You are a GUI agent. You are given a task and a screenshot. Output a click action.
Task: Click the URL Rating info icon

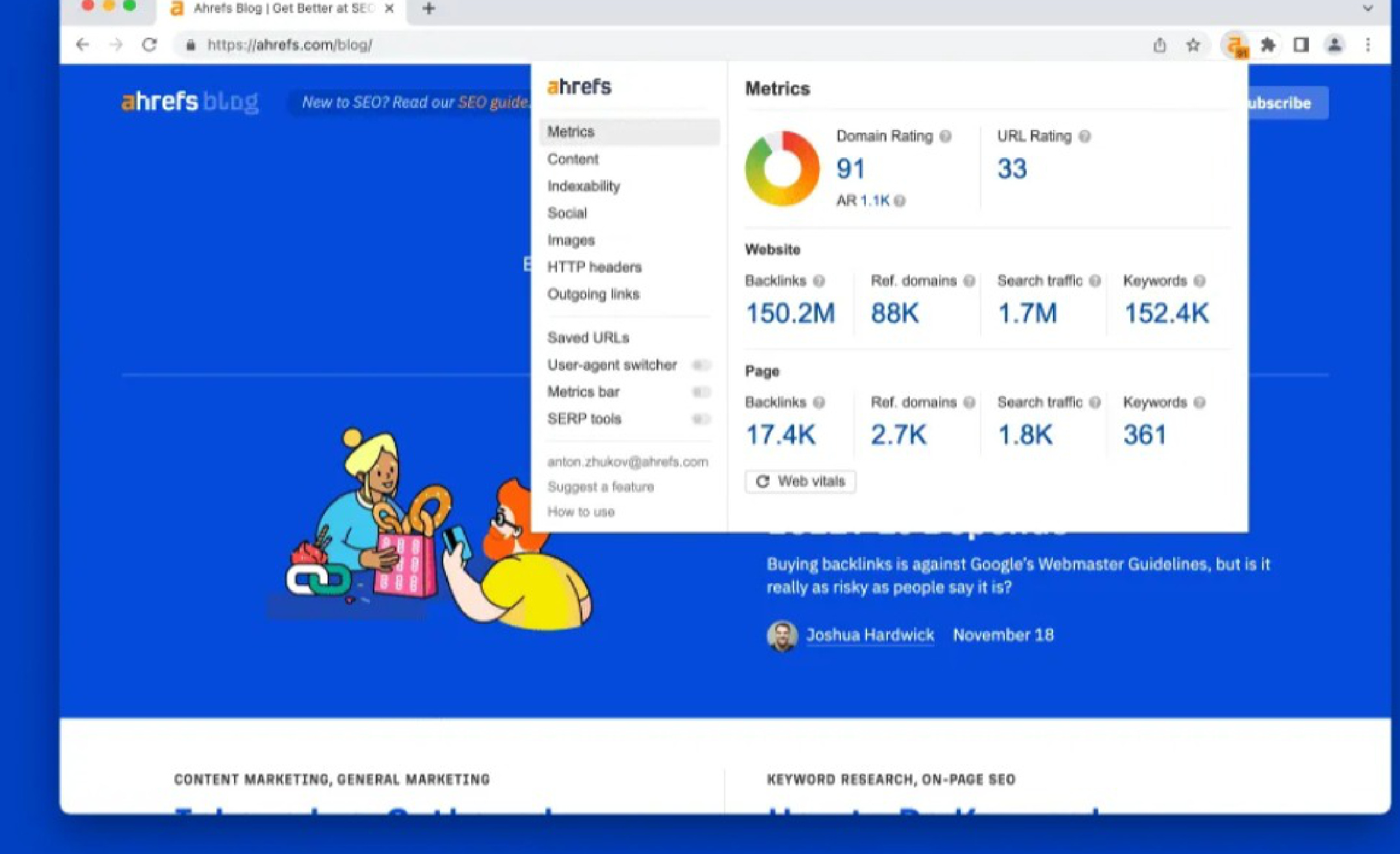coord(1085,136)
